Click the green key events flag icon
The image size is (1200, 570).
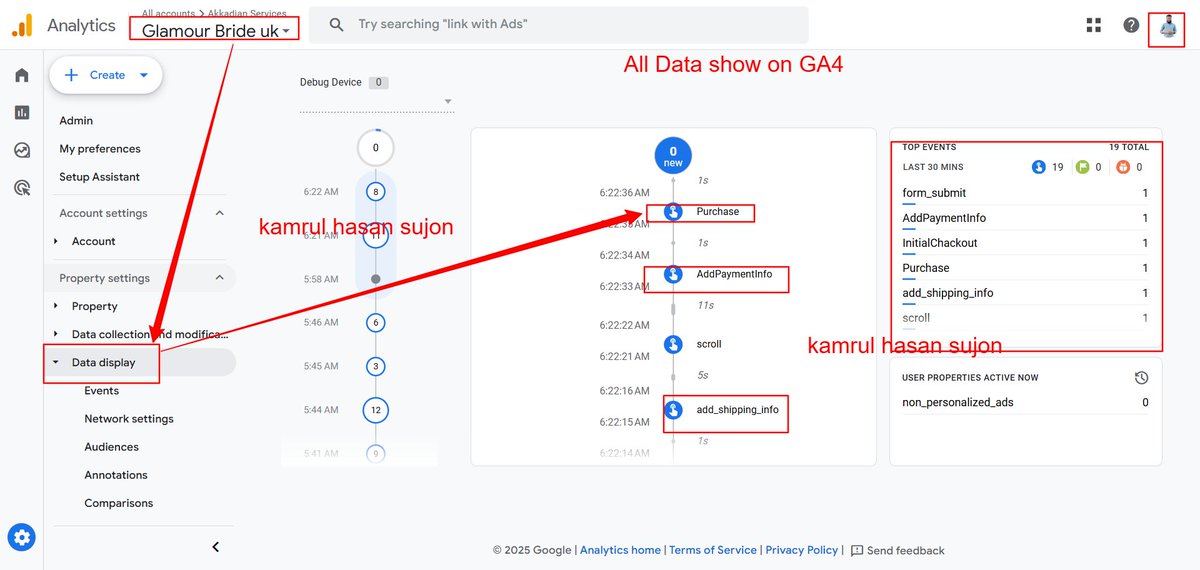click(1082, 167)
